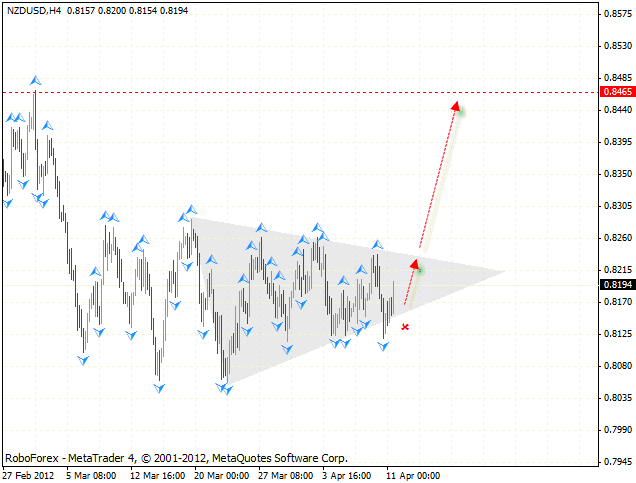Select the 11 Apr 00:00 time label
Image resolution: width=636 pixels, height=483 pixels.
(412, 475)
